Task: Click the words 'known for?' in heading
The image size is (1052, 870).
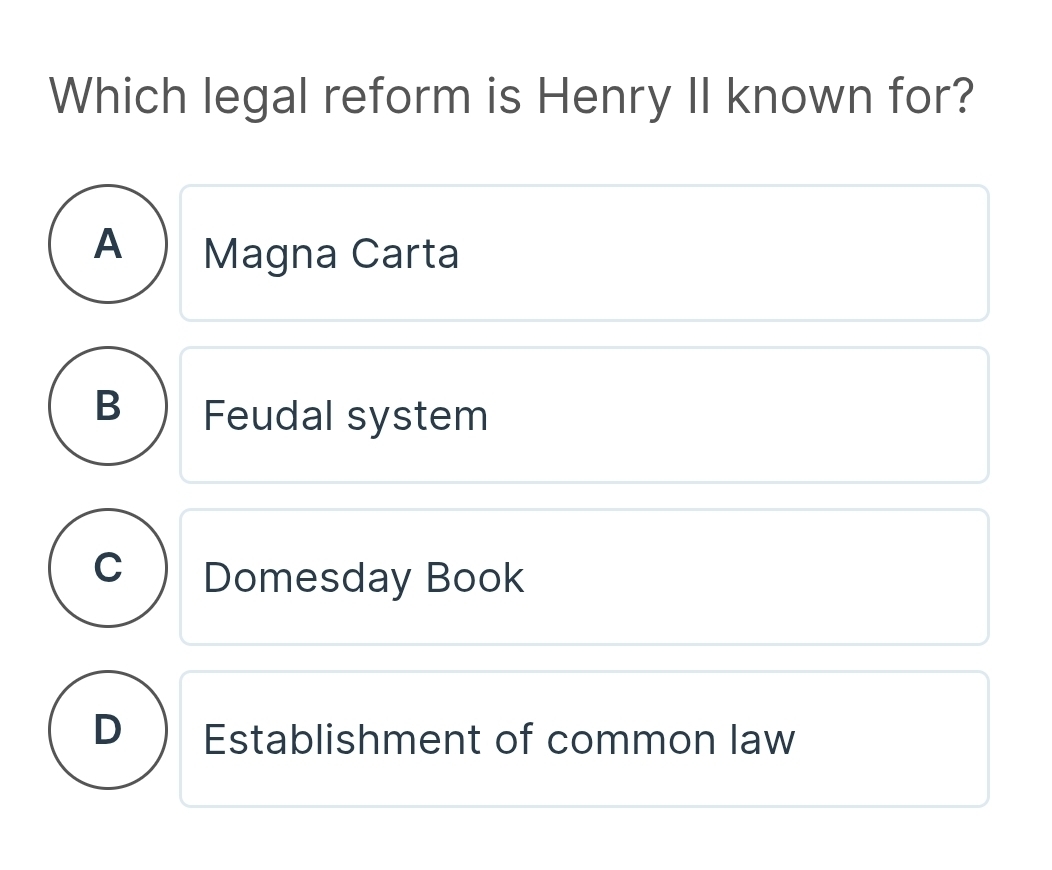Action: coord(849,98)
